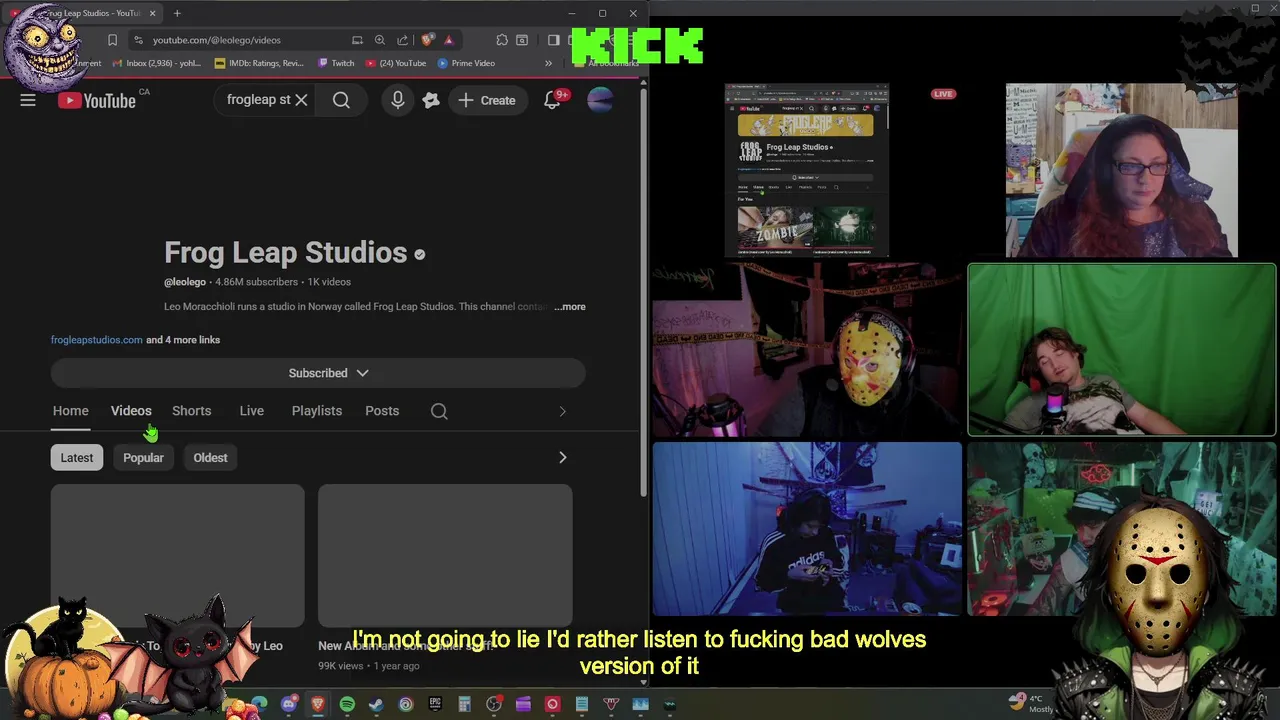Viewport: 1280px width, 720px height.
Task: Open the account avatar menu
Action: point(600,100)
